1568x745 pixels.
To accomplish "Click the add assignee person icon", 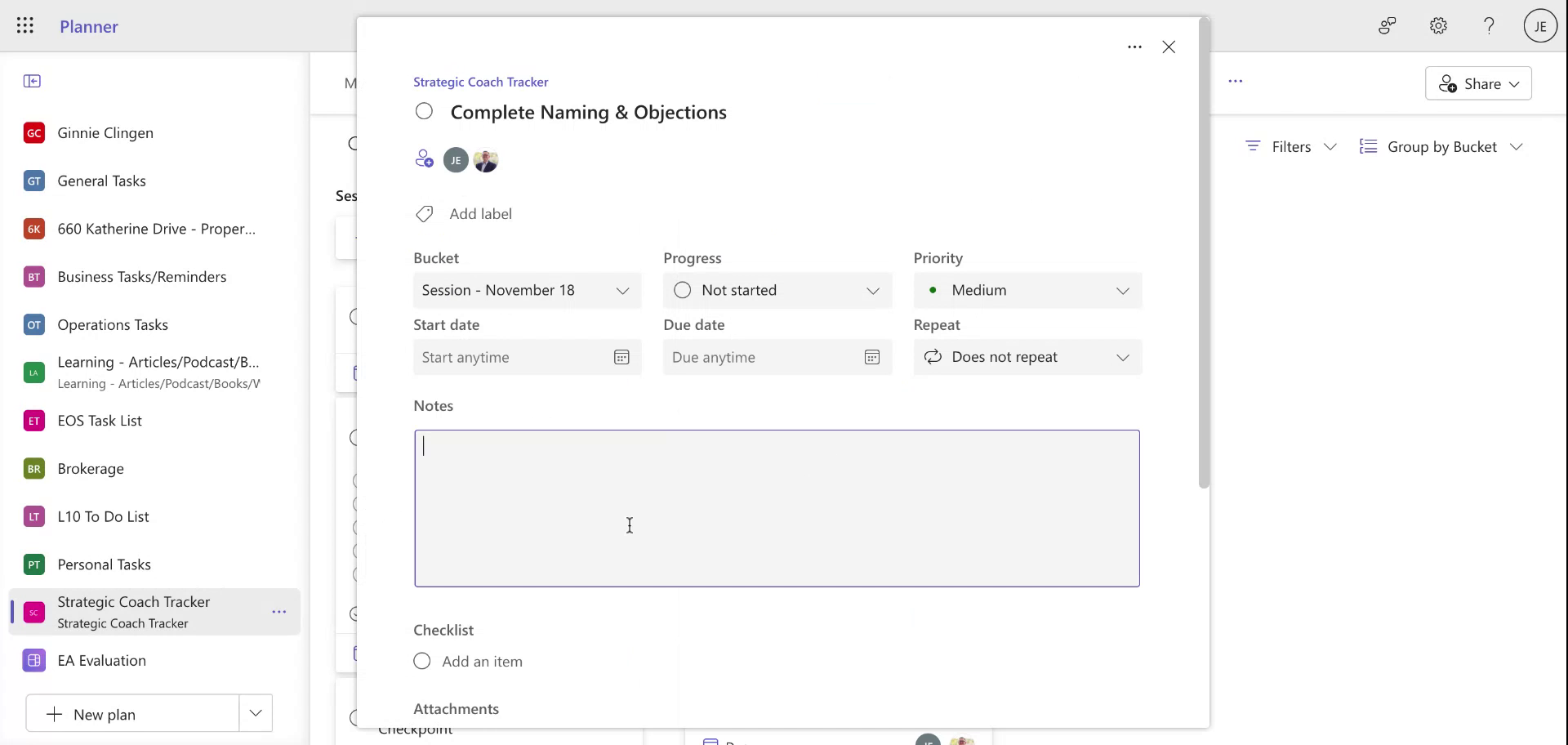I will tap(424, 158).
